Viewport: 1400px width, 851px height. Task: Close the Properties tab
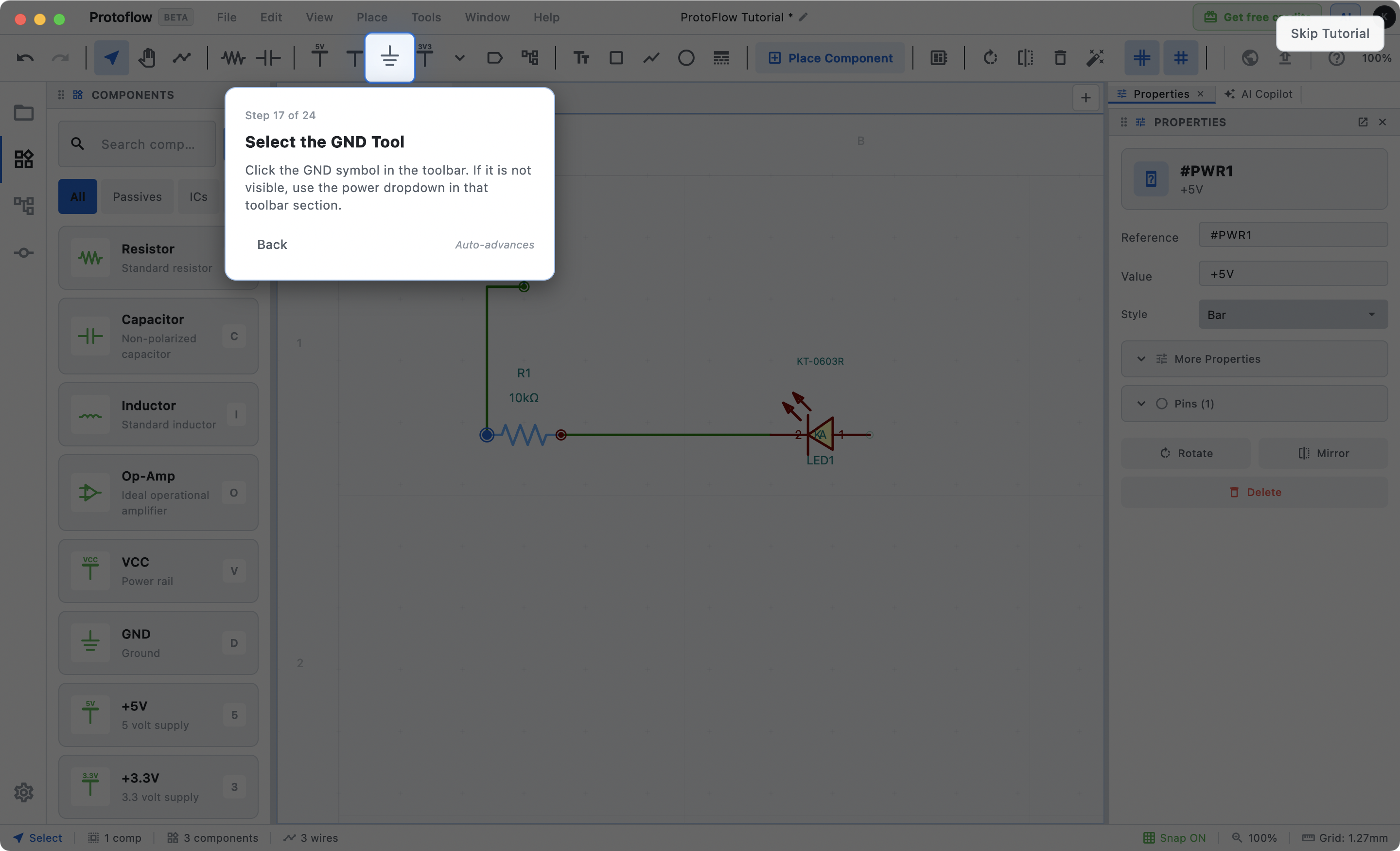[1201, 94]
